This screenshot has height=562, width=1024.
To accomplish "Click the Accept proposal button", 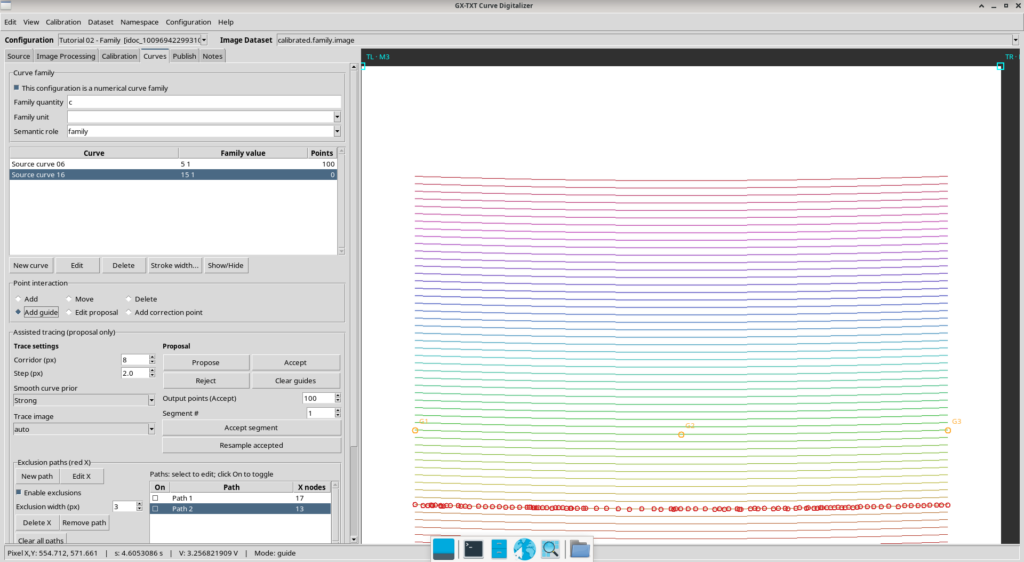I will [x=295, y=362].
